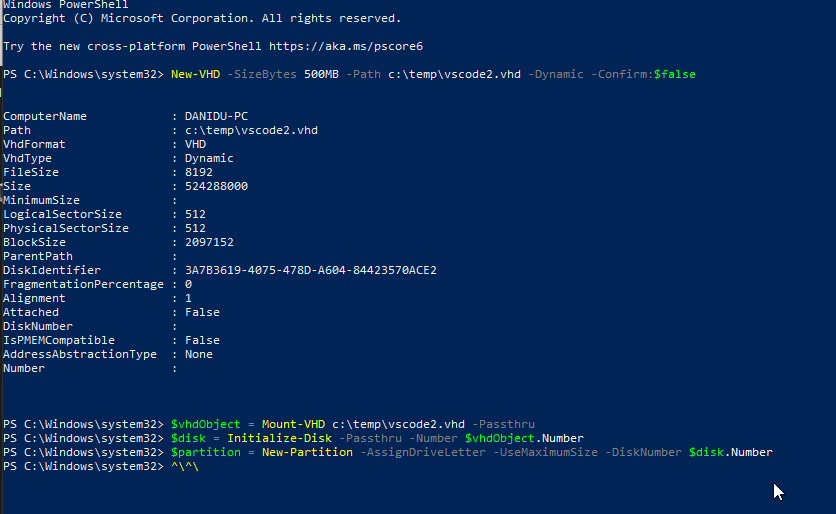Click the DANIDU-PC computer name value

[216, 116]
